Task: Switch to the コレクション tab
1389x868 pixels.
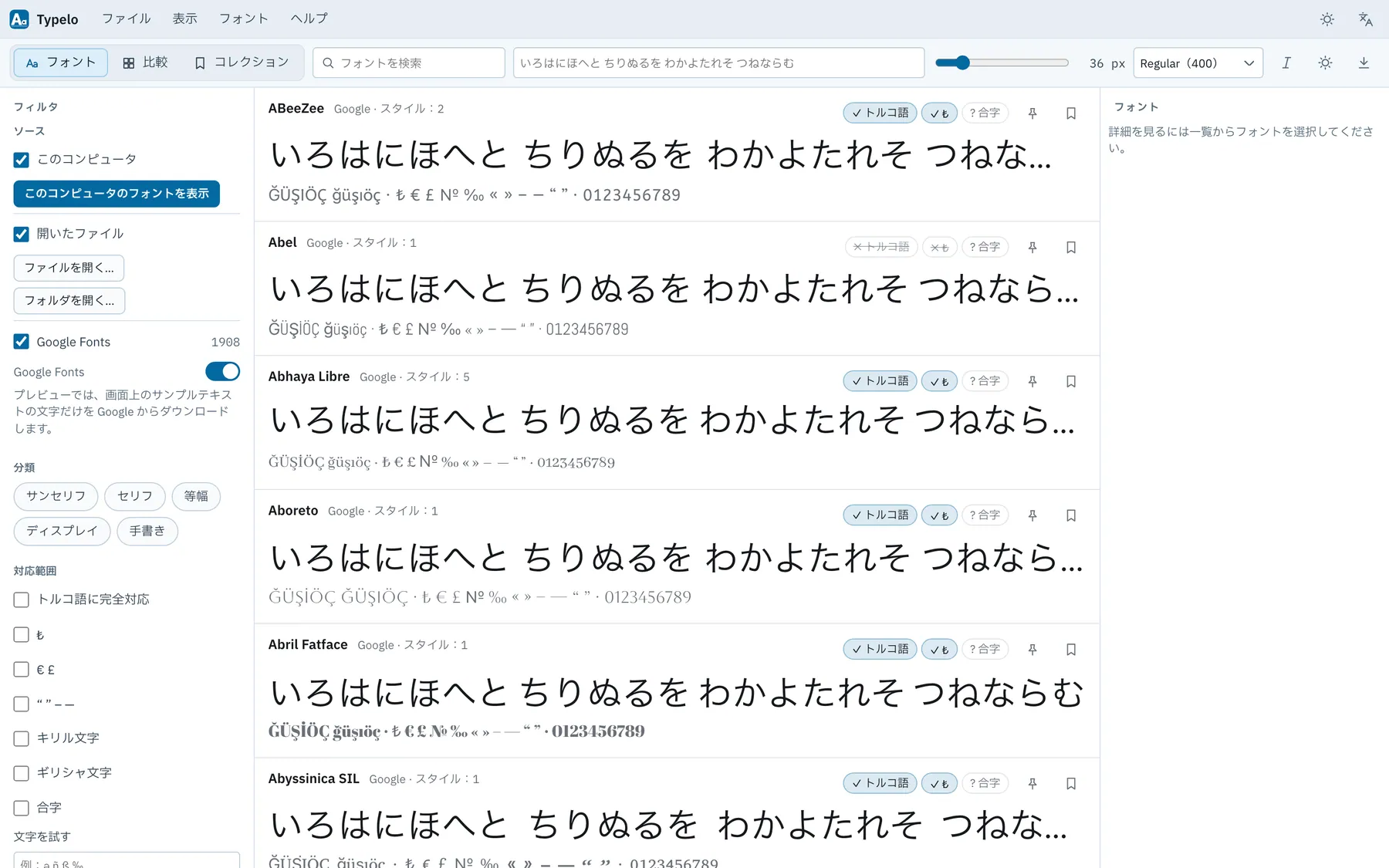Action: point(242,62)
